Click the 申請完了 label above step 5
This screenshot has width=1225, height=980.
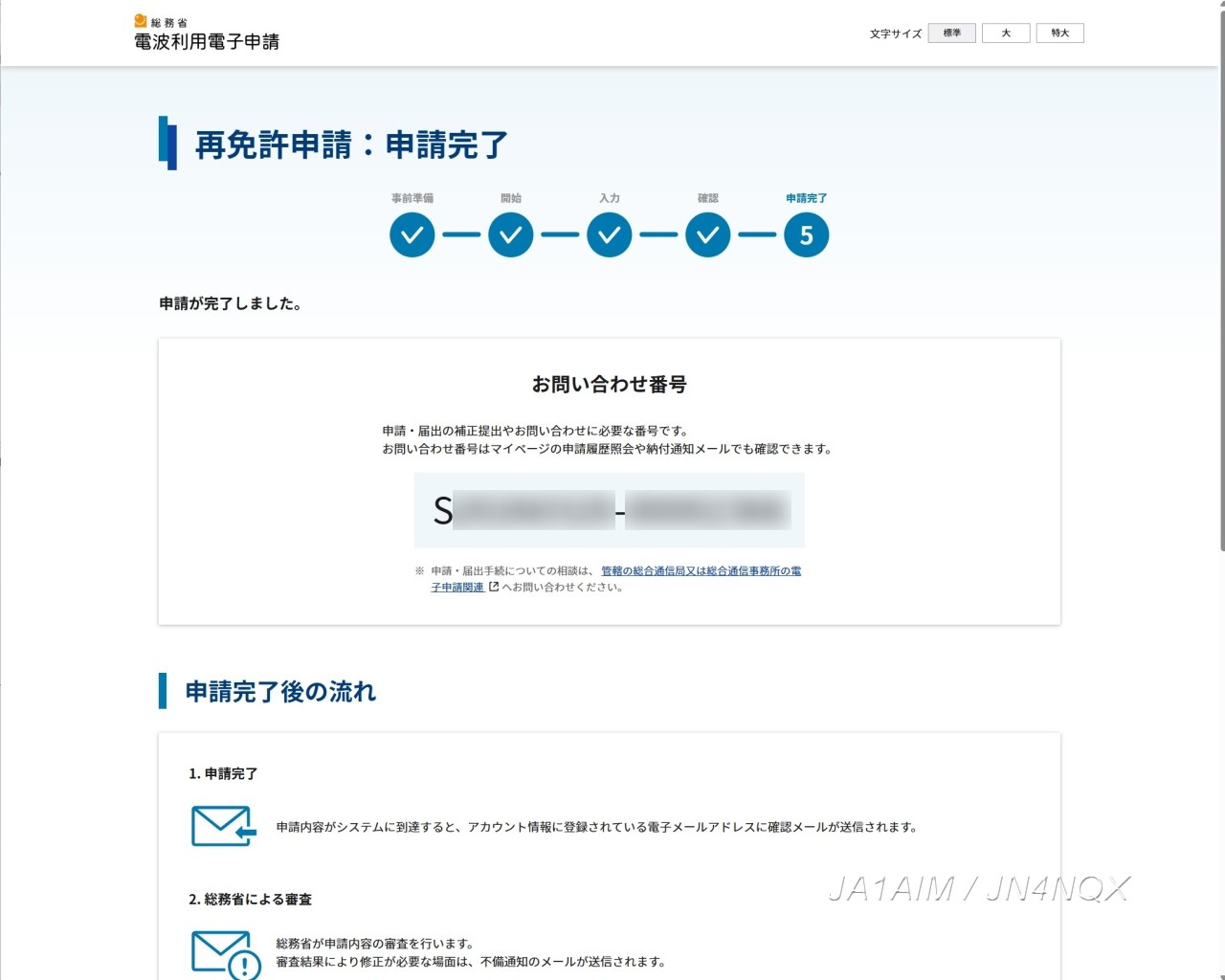coord(807,198)
